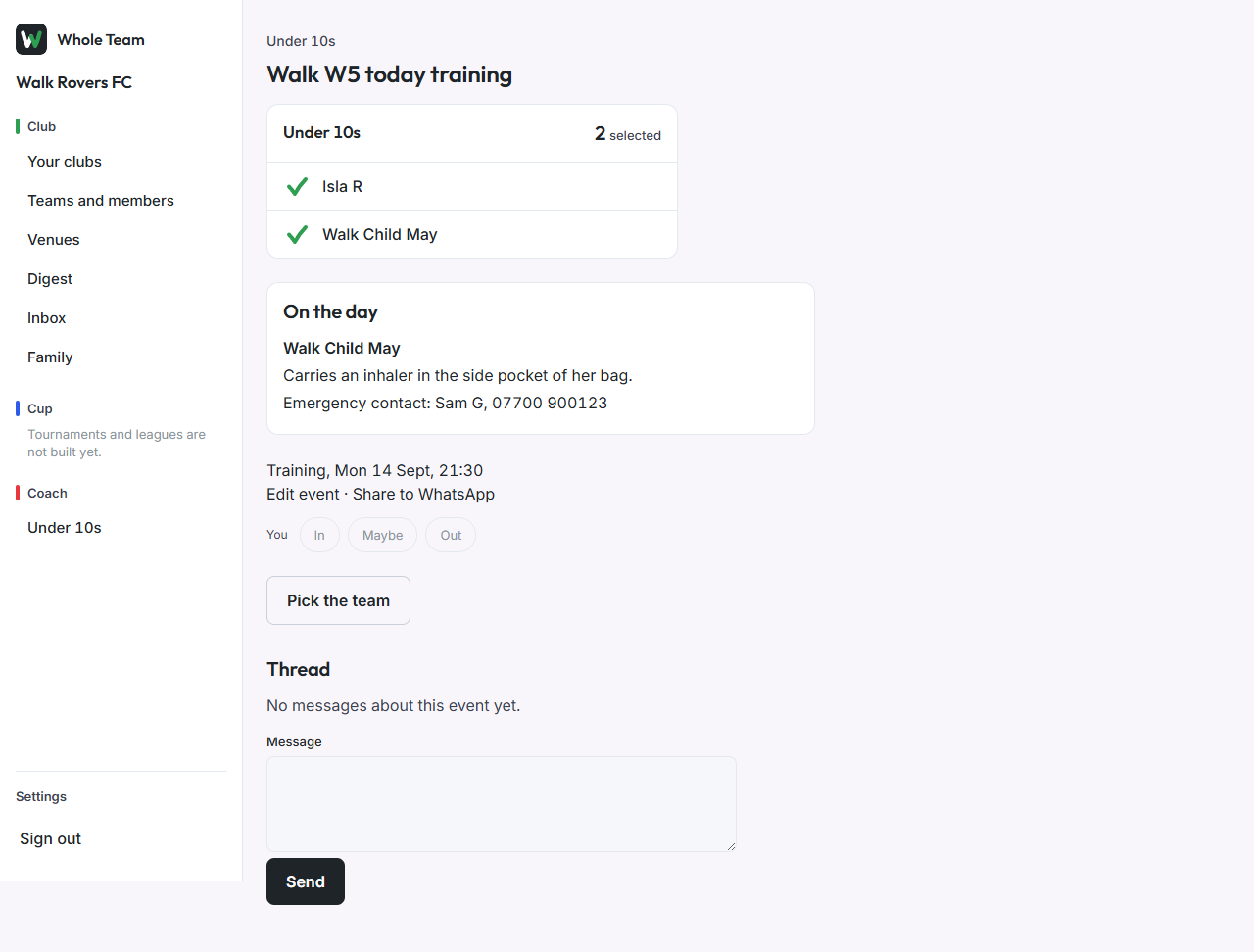
Task: Select Under 10s under Coach
Action: 65,528
